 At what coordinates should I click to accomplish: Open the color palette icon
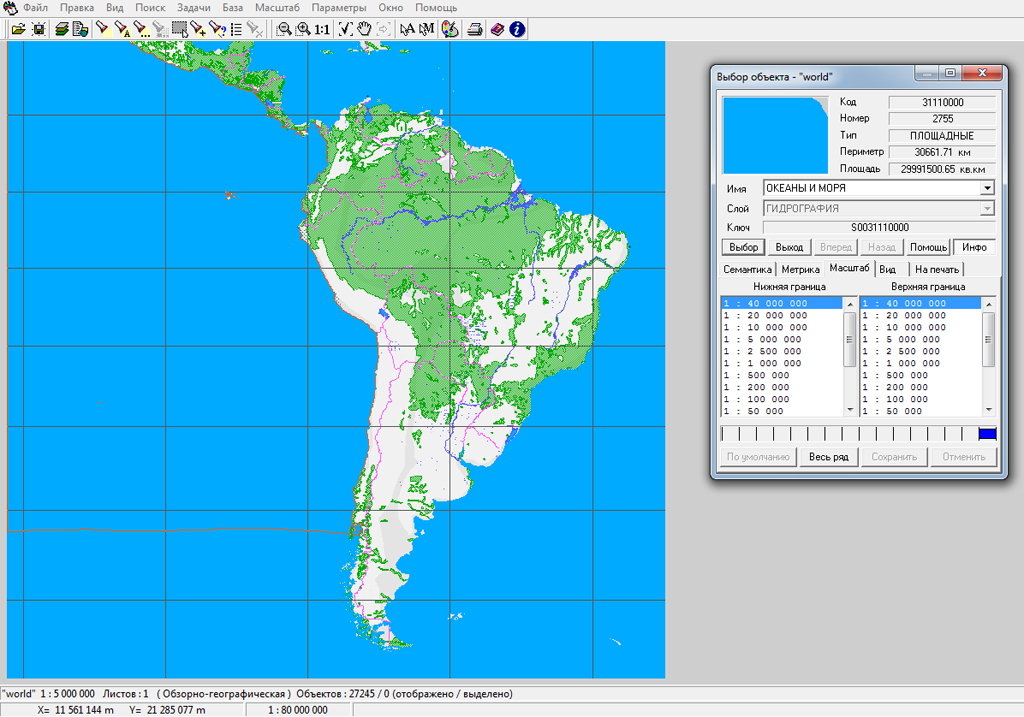pos(450,29)
